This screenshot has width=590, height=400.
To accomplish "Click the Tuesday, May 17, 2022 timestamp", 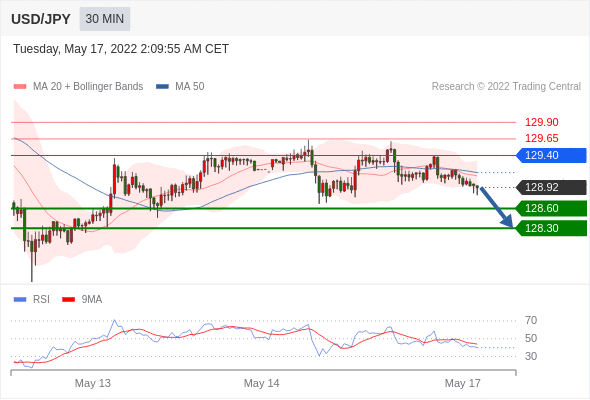I will [x=121, y=49].
